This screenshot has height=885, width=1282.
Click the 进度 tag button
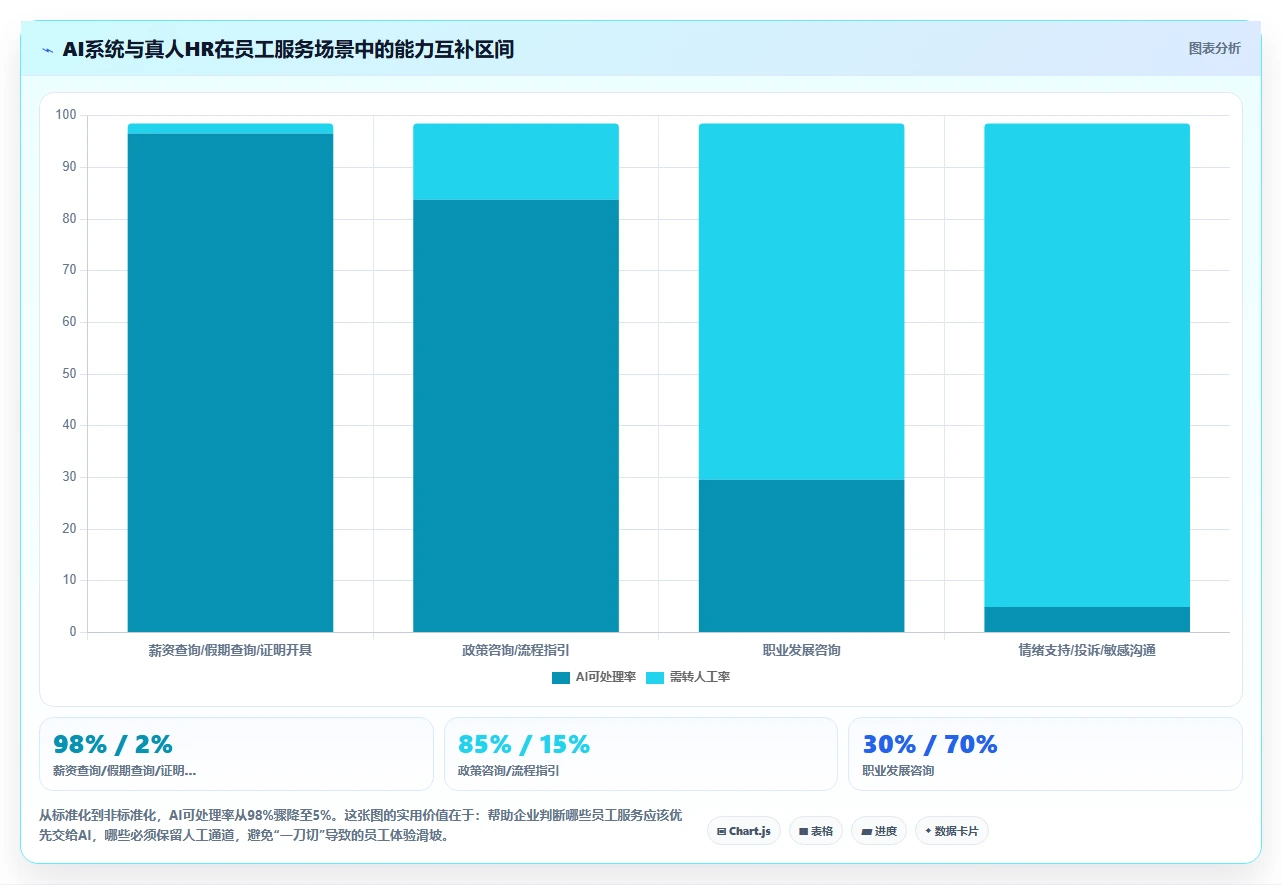coord(879,831)
